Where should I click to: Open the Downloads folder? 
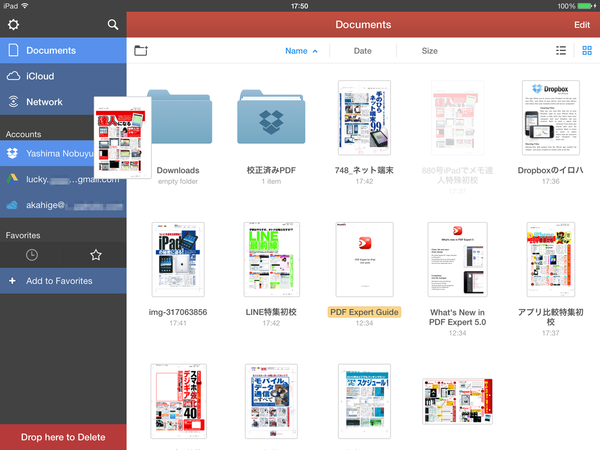179,117
